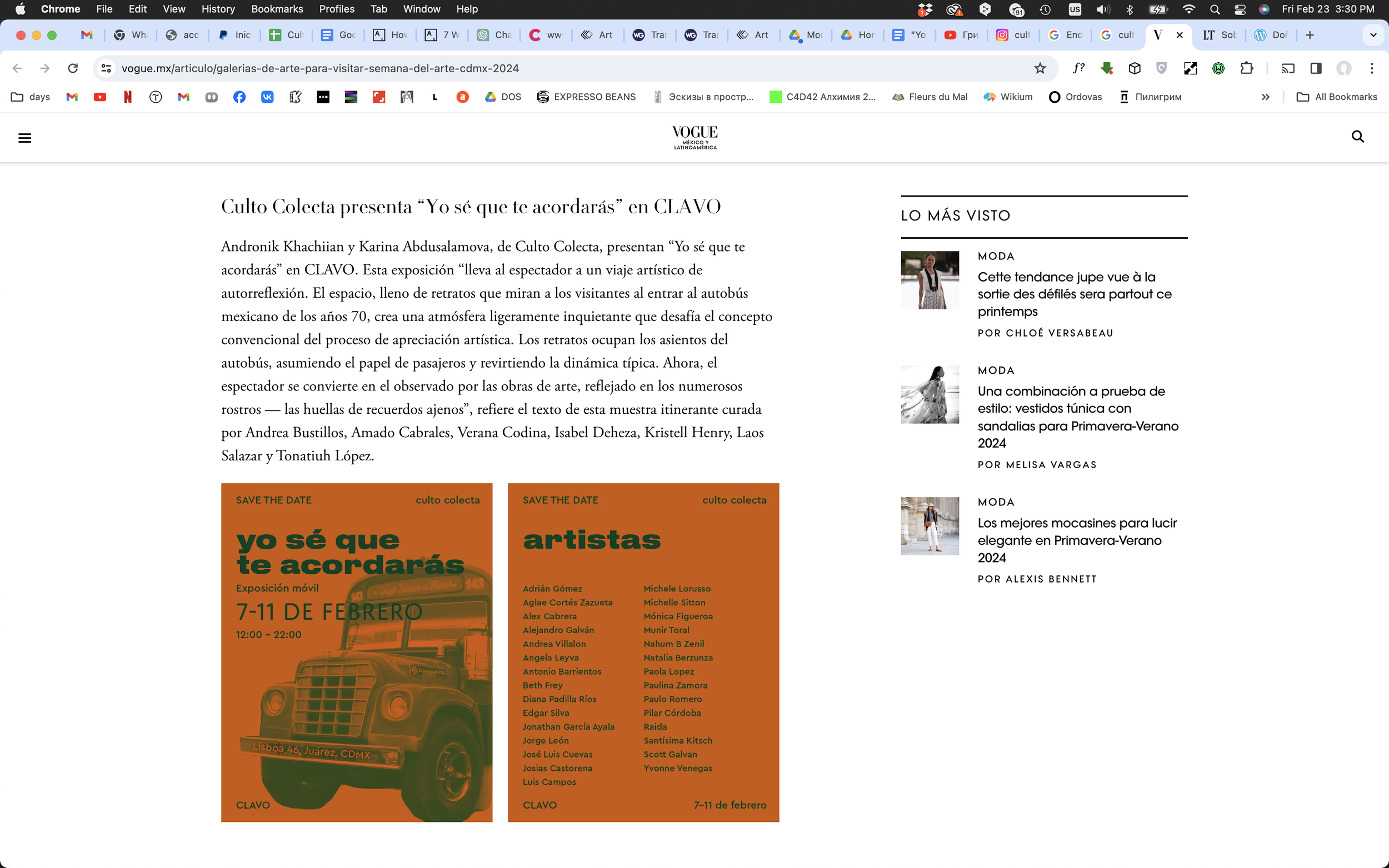The width and height of the screenshot is (1389, 868).
Task: Bookmark this page with the star icon
Action: (1040, 68)
